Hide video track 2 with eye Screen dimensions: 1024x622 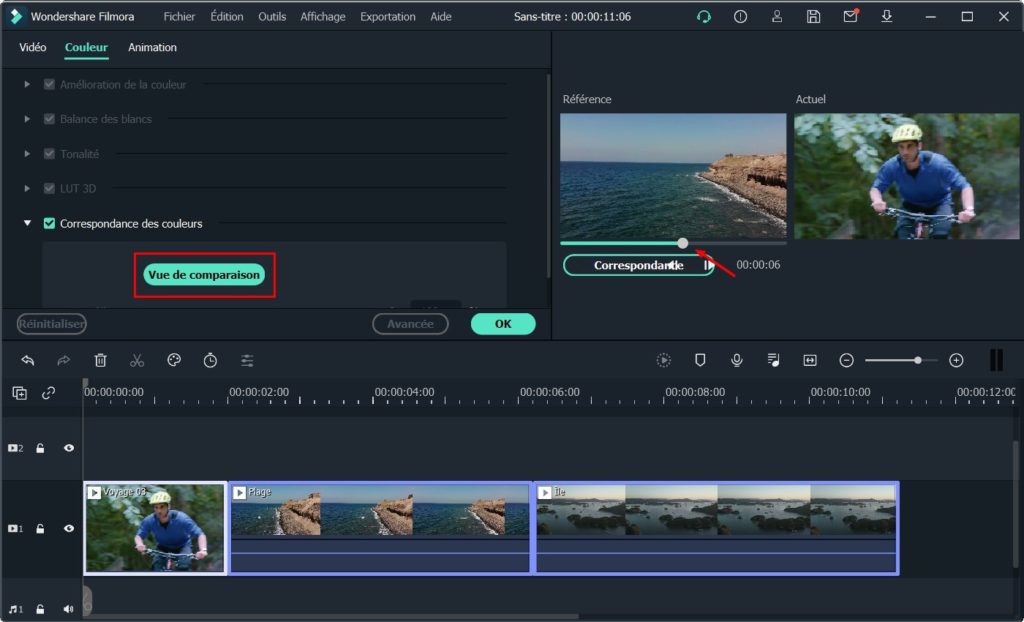[69, 448]
